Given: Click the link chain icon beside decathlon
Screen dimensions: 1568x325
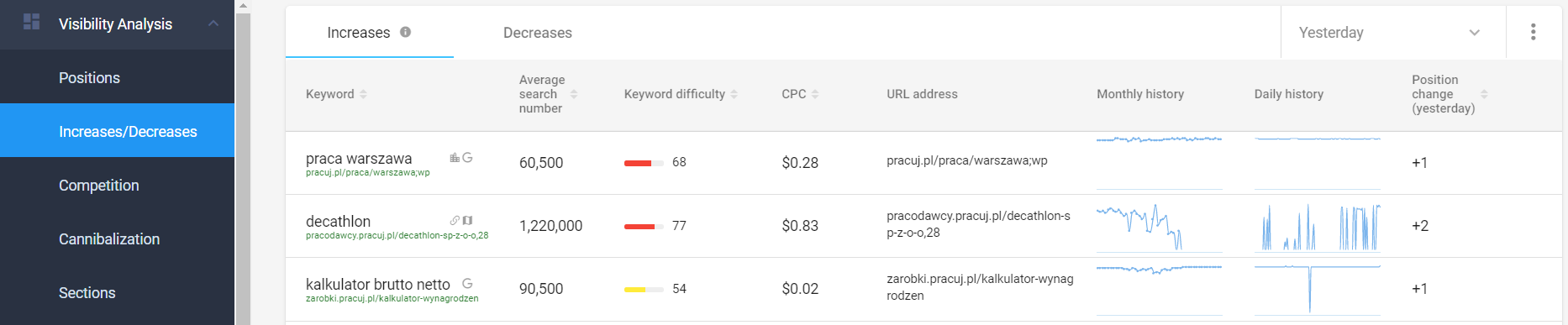Looking at the screenshot, I should tap(455, 220).
